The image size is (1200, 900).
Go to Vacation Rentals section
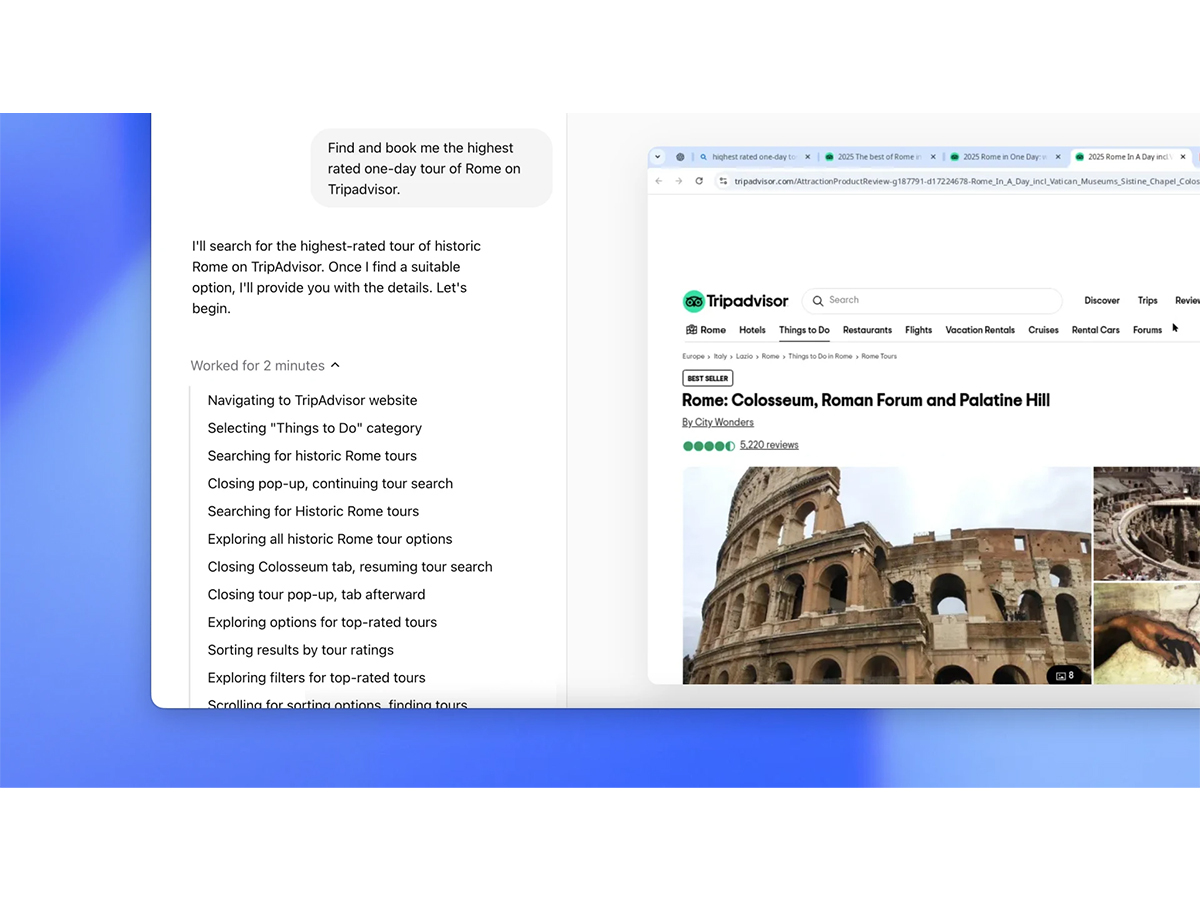(x=980, y=330)
